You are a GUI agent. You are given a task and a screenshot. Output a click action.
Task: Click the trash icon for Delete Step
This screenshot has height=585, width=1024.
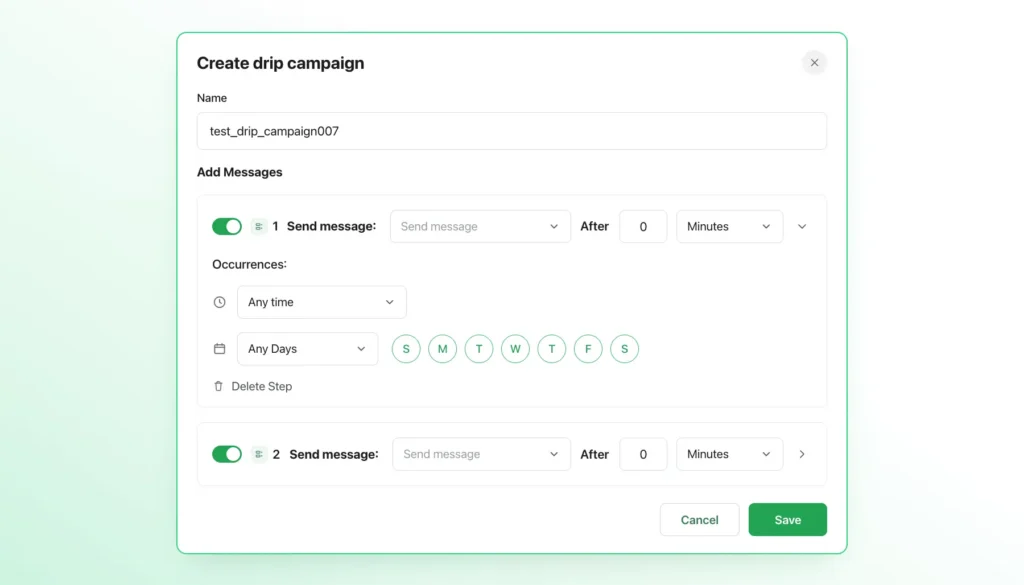point(218,387)
